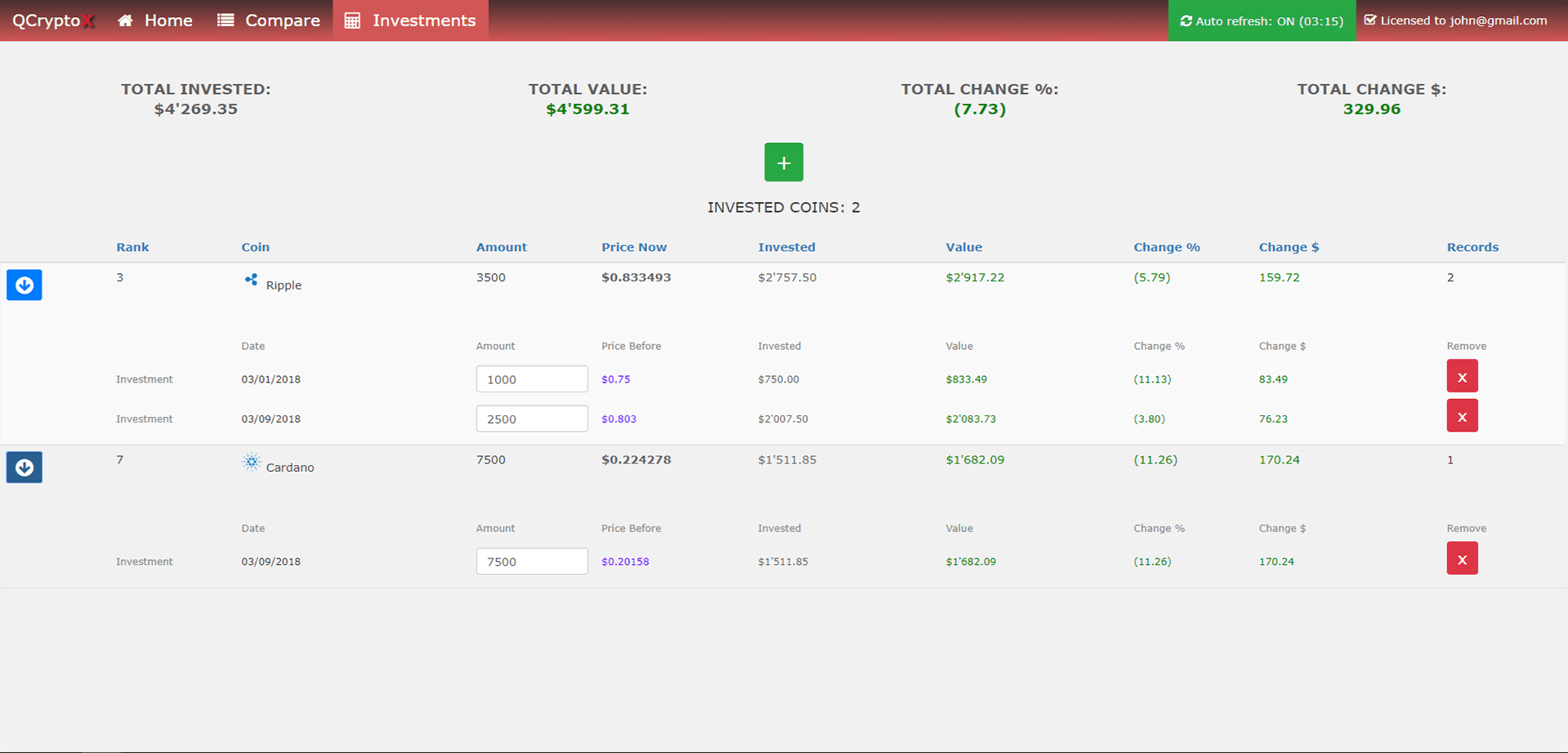The height and width of the screenshot is (753, 1568).
Task: Collapse the Ripple investment records
Action: [x=25, y=285]
